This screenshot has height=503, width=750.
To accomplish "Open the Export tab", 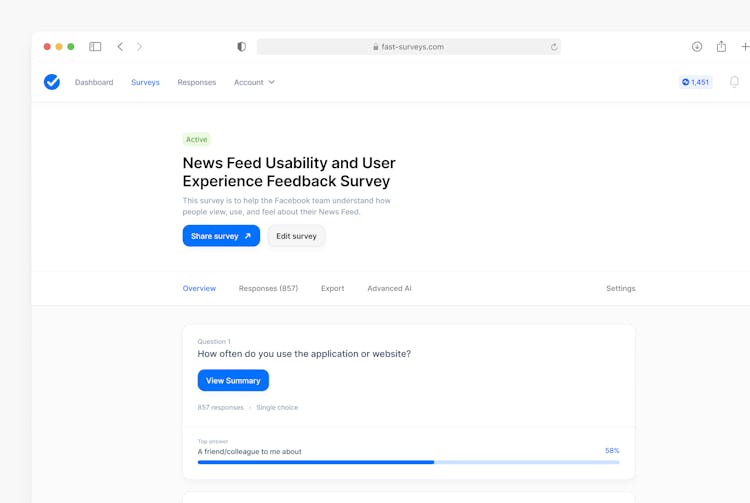I will point(332,288).
